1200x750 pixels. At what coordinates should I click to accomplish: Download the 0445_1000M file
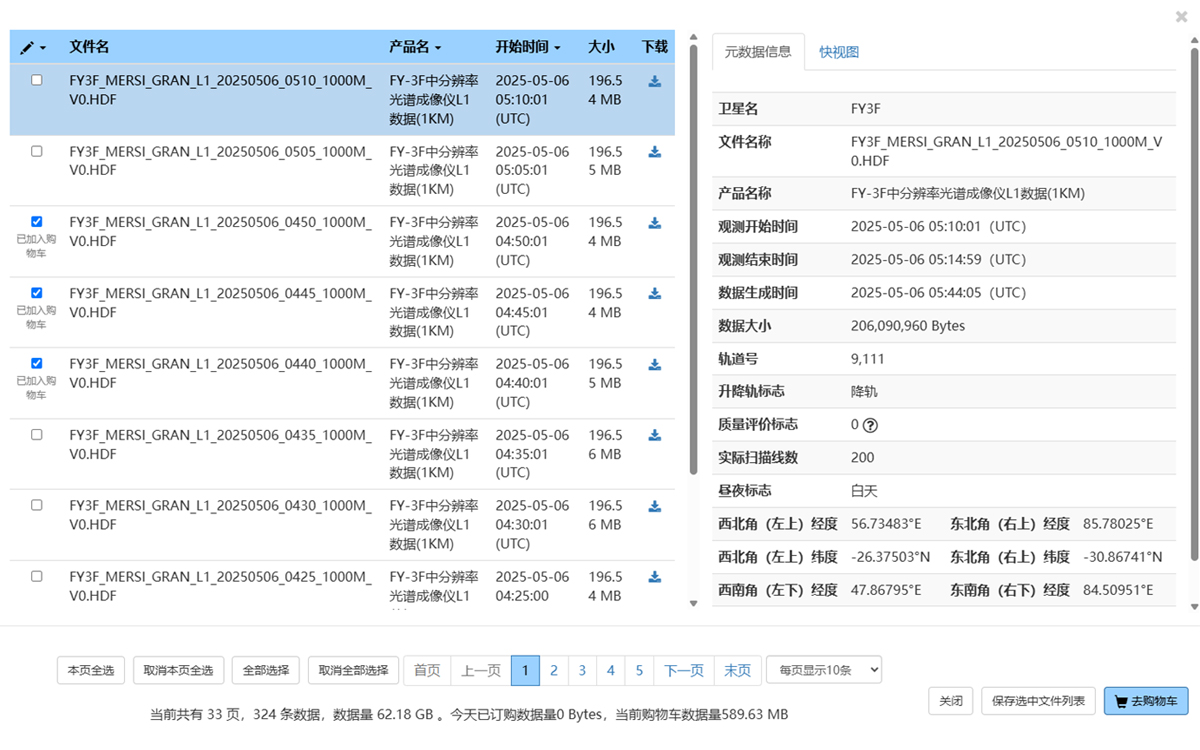tap(654, 294)
